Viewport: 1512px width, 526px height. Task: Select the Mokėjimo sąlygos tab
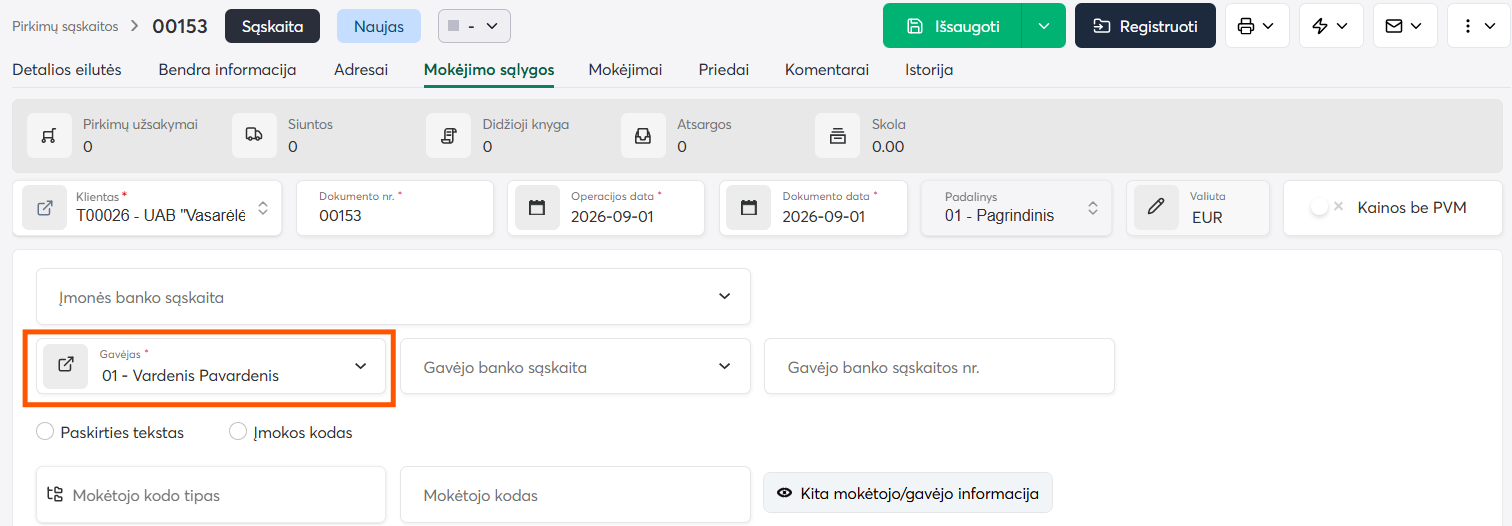point(489,70)
